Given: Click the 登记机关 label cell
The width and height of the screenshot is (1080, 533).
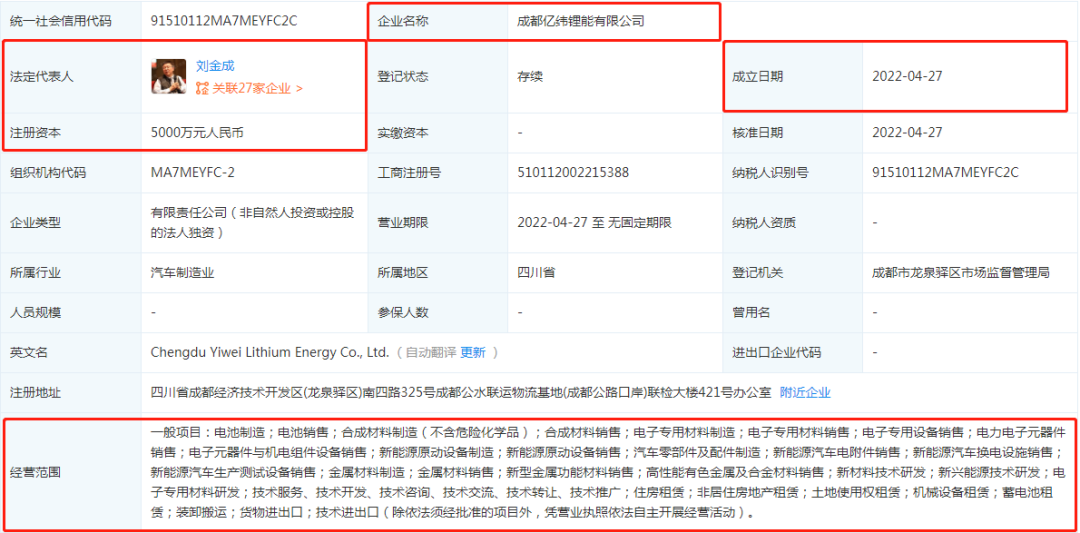Looking at the screenshot, I should tap(792, 272).
